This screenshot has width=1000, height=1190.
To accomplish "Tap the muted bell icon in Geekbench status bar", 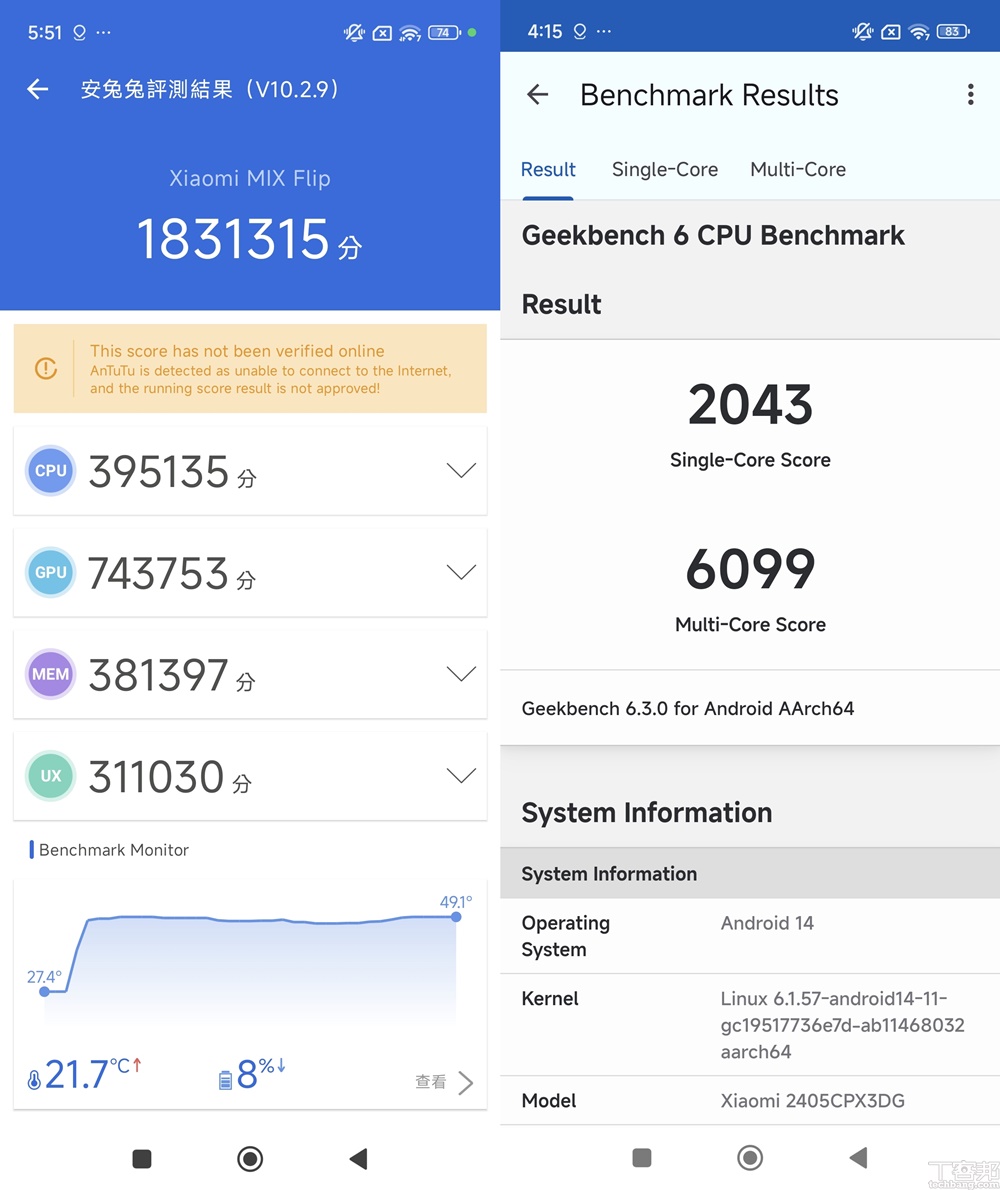I will [x=862, y=31].
